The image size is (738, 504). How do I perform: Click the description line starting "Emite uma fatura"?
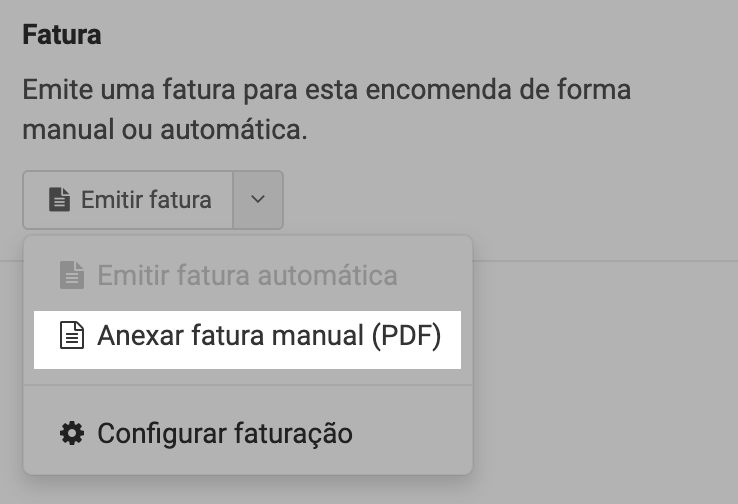coord(326,89)
